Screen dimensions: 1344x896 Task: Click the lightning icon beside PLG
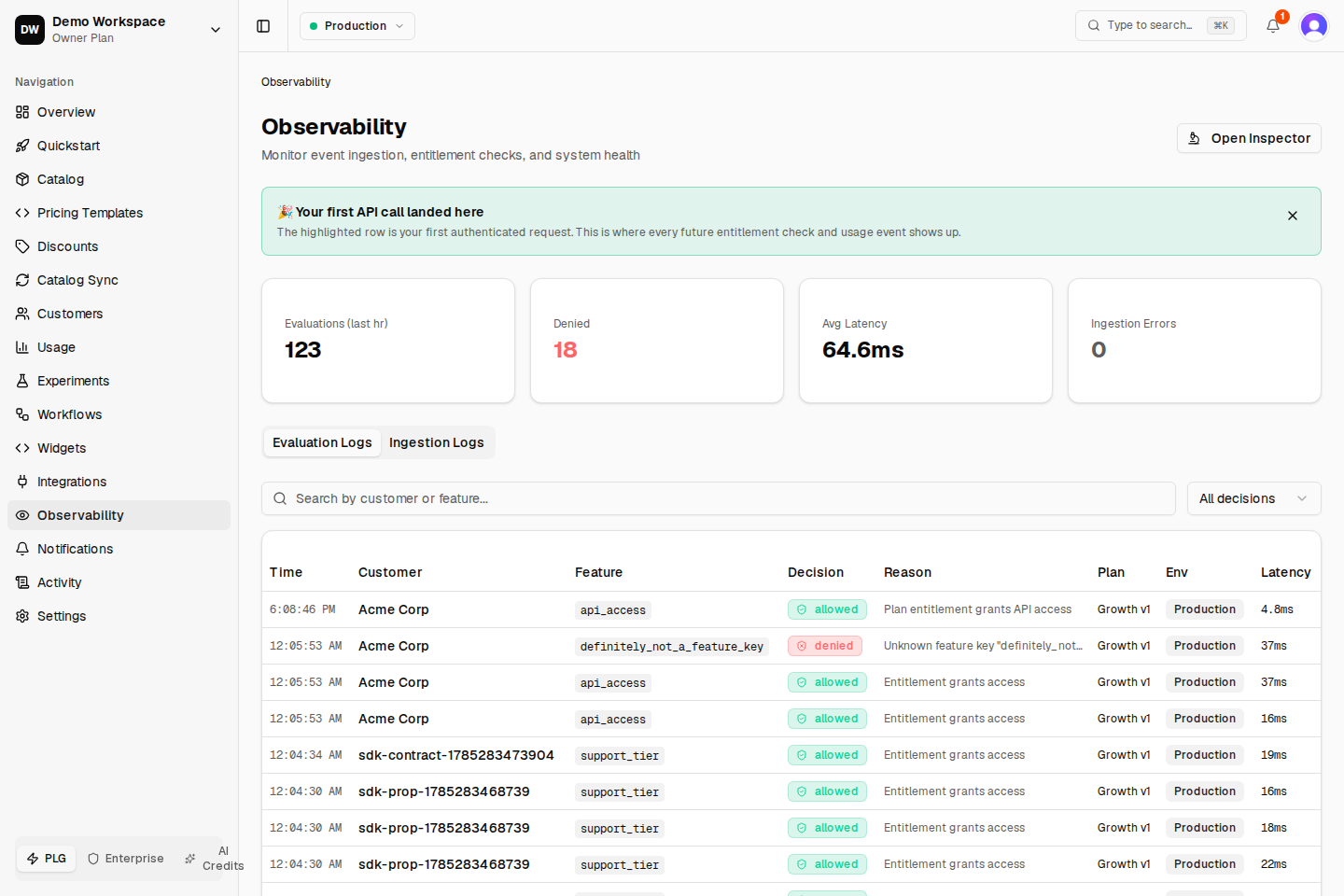pyautogui.click(x=33, y=859)
